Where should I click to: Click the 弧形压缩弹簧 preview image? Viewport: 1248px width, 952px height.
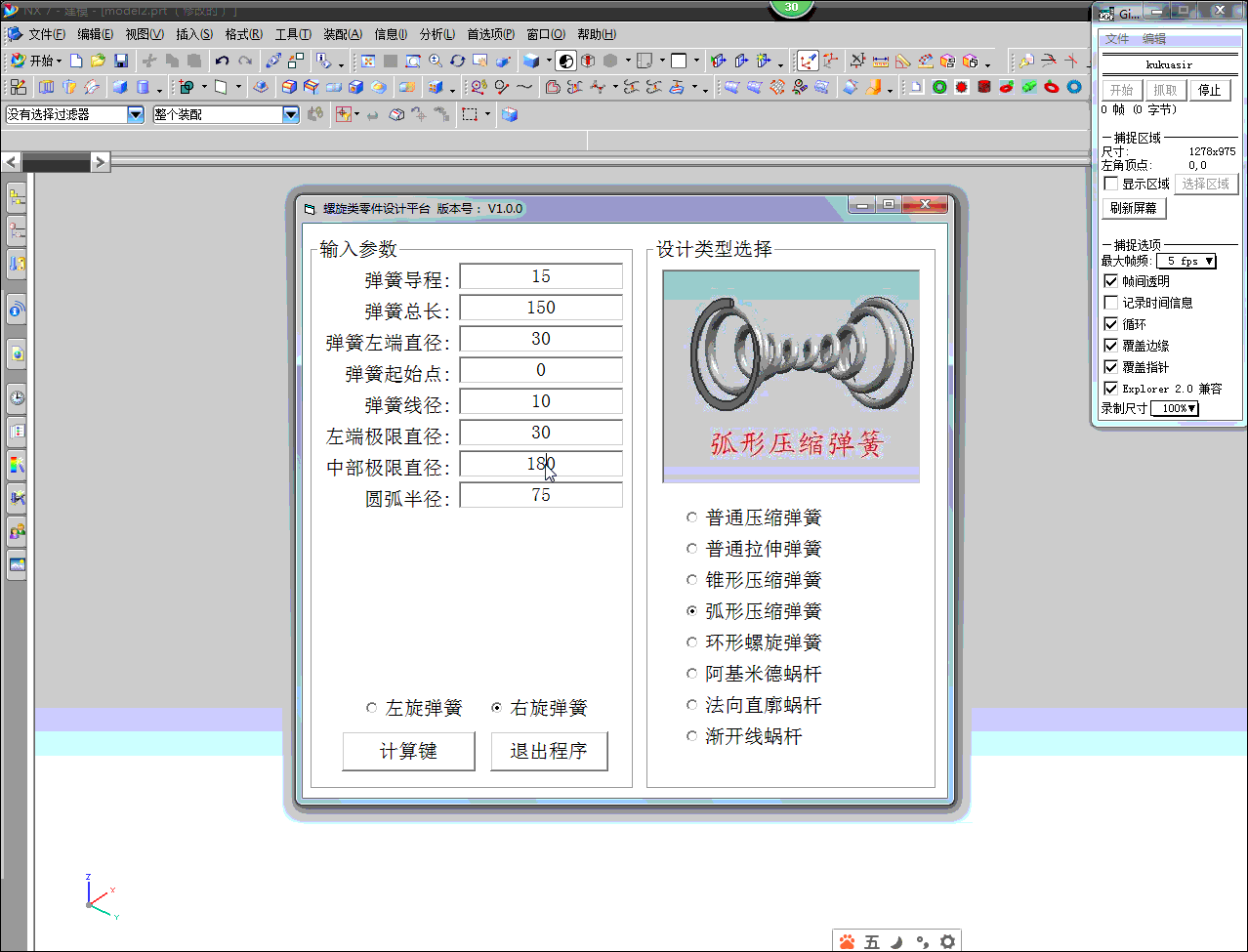(x=791, y=376)
